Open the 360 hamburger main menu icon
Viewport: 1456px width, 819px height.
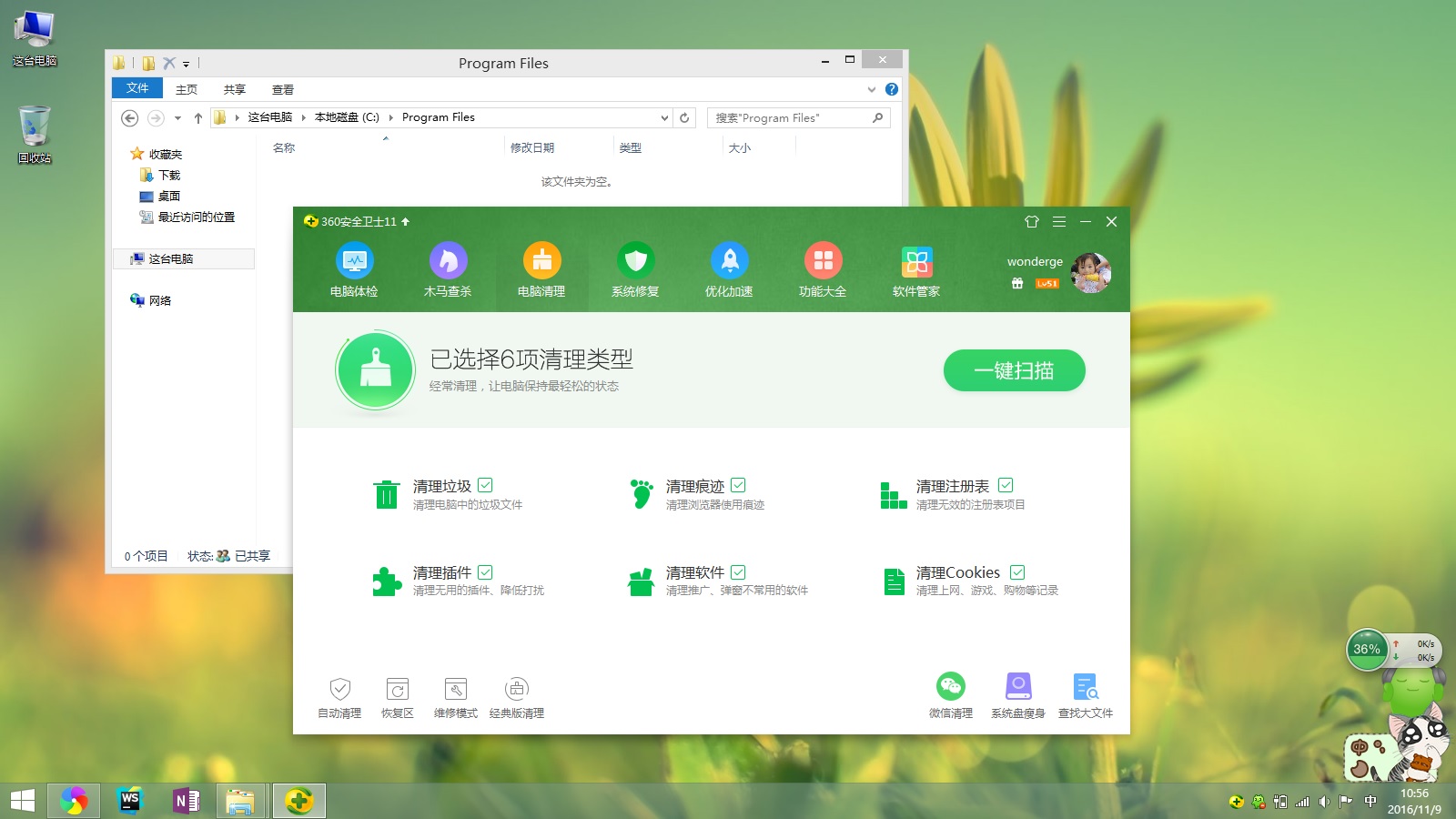[1059, 221]
